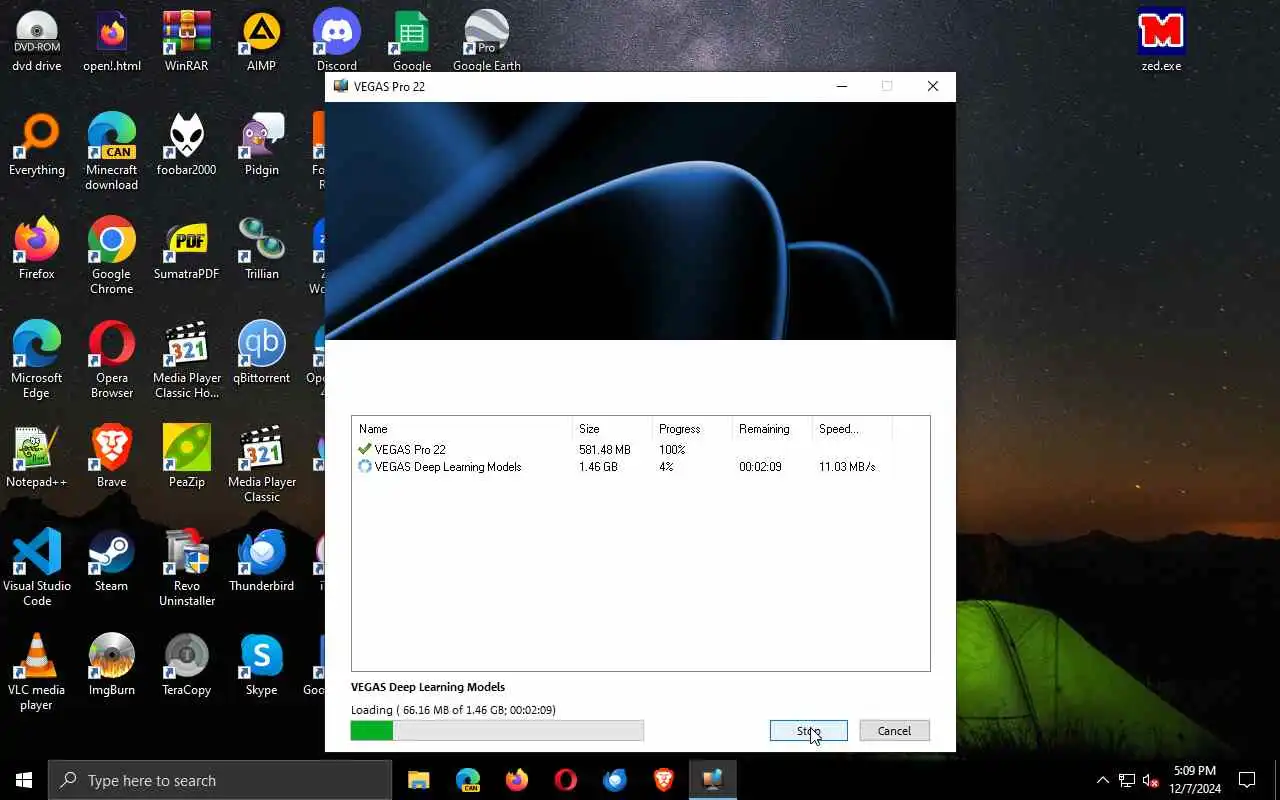Open the Everything search shortcut
1280x800 pixels.
click(x=37, y=145)
